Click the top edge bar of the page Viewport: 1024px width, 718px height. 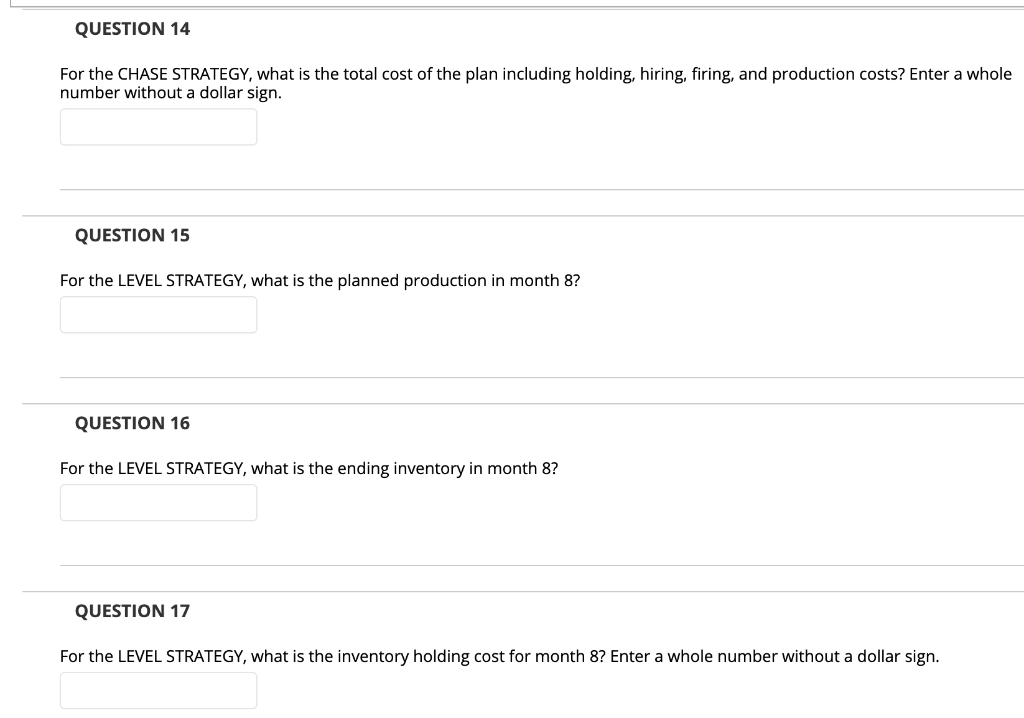(x=512, y=3)
